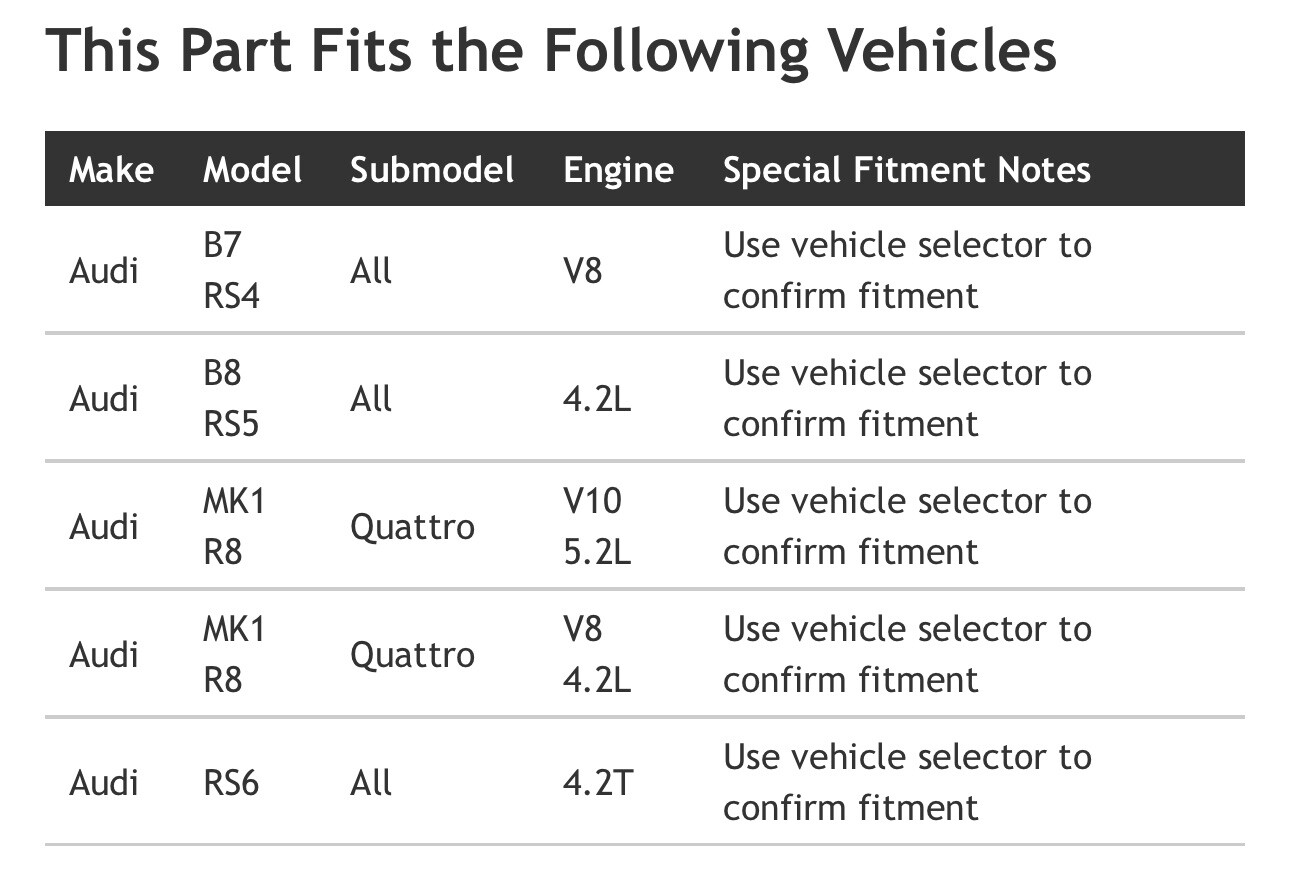Image resolution: width=1290 pixels, height=877 pixels.
Task: Select the Make column header
Action: tap(111, 170)
